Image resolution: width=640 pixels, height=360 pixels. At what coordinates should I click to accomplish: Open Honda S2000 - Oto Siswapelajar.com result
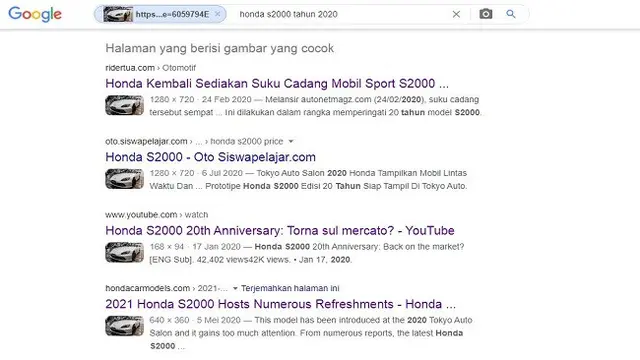[x=210, y=157]
